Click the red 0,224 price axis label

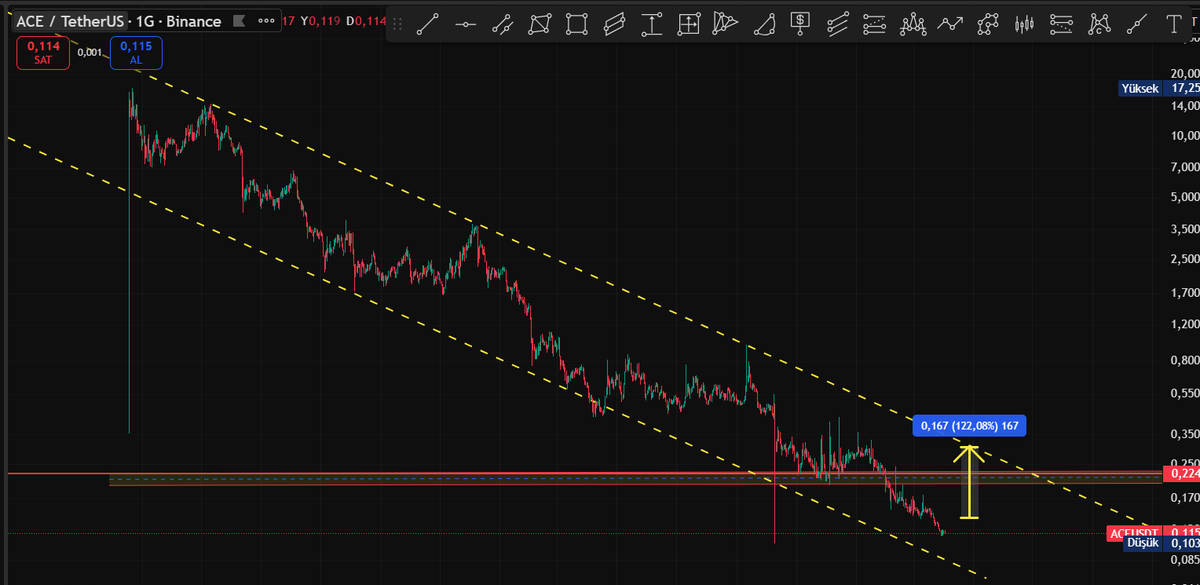pos(1182,473)
